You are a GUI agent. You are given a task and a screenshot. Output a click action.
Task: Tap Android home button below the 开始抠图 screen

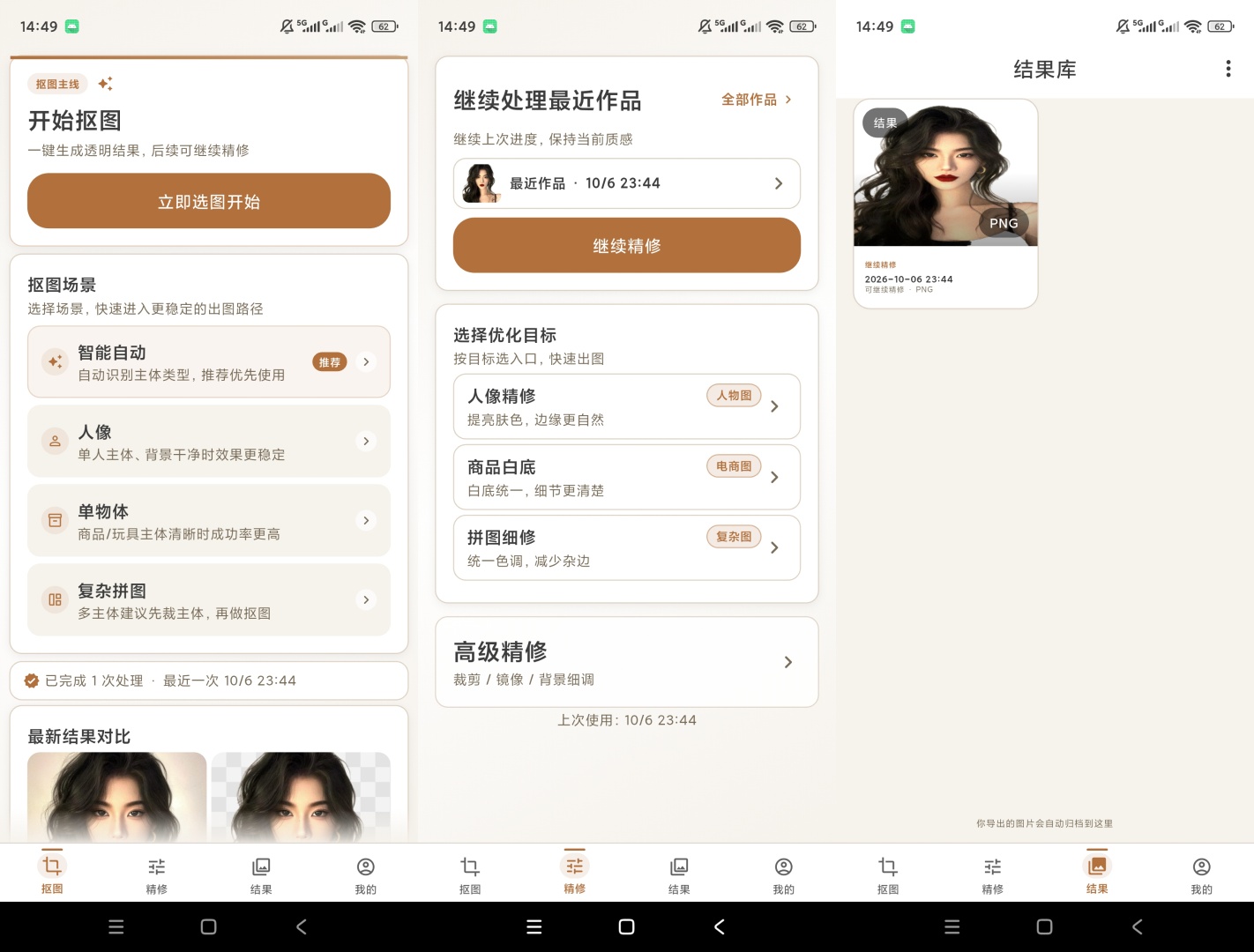tap(209, 926)
